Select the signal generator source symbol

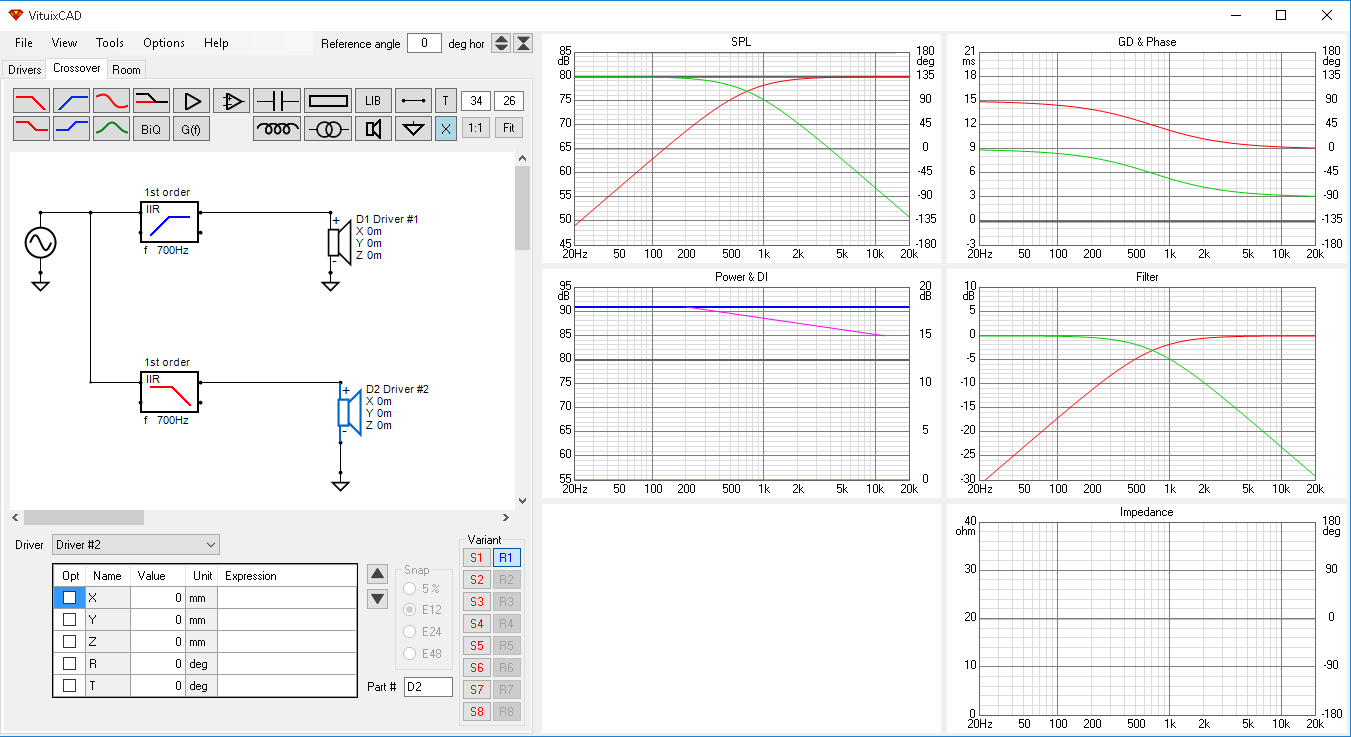tap(40, 243)
